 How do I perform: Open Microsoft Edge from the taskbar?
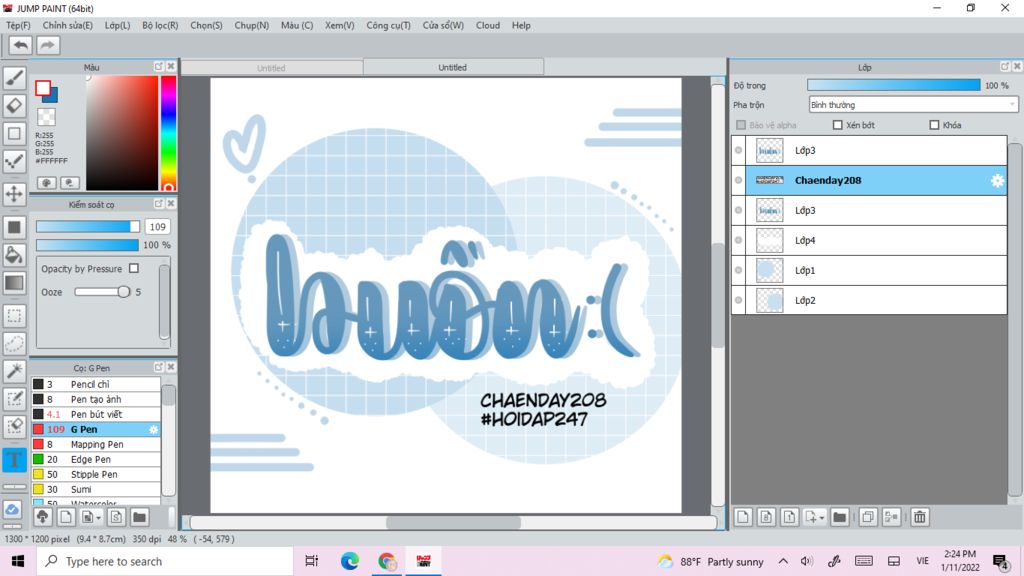[350, 561]
